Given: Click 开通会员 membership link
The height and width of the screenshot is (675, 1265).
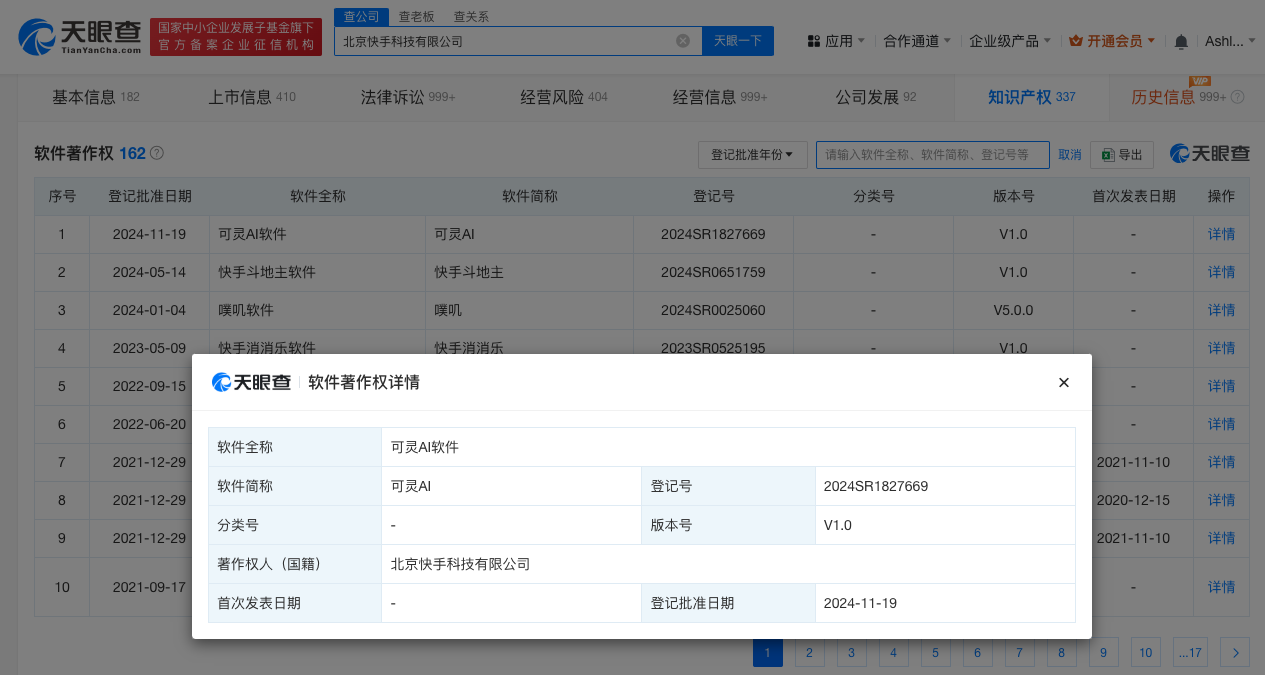Looking at the screenshot, I should pyautogui.click(x=1113, y=41).
